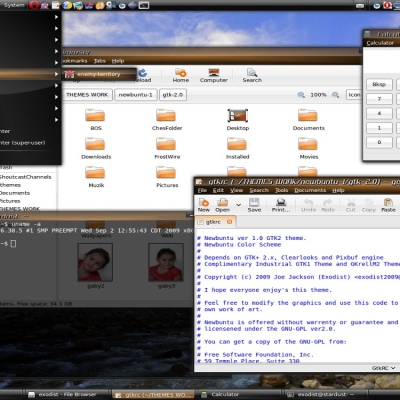Image resolution: width=400 pixels, height=400 pixels.
Task: Click the Computer toolbar icon
Action: [214, 75]
